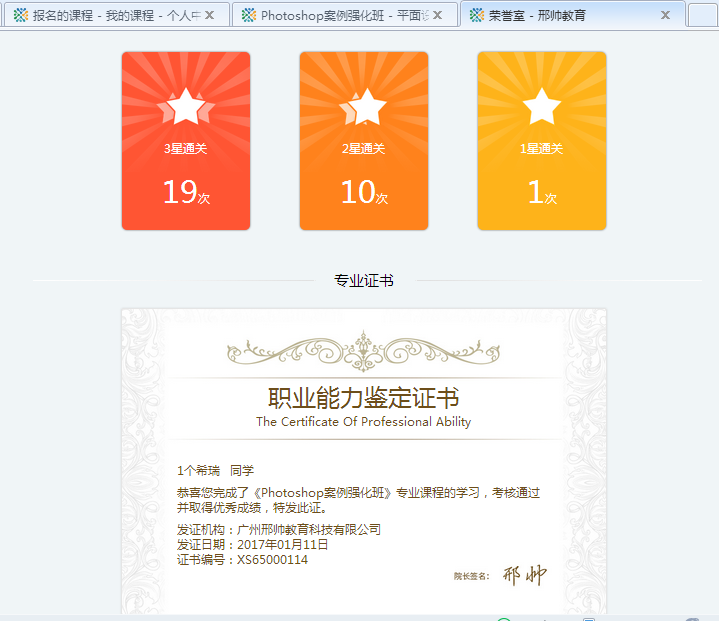Click the 职业能力鉴定证书 certificate title

[363, 398]
